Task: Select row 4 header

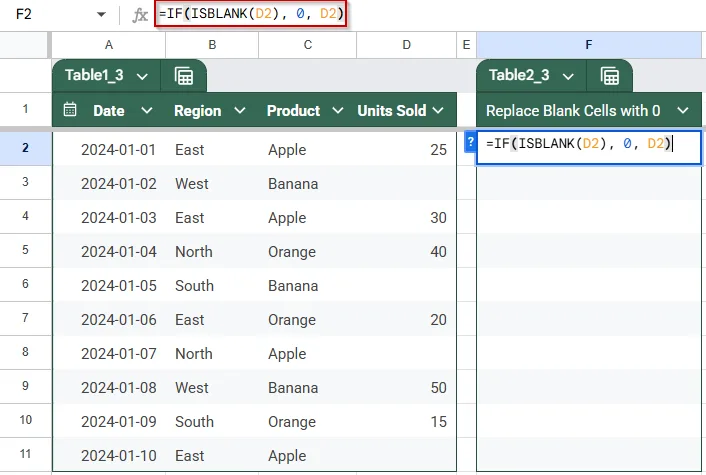Action: (x=25, y=216)
